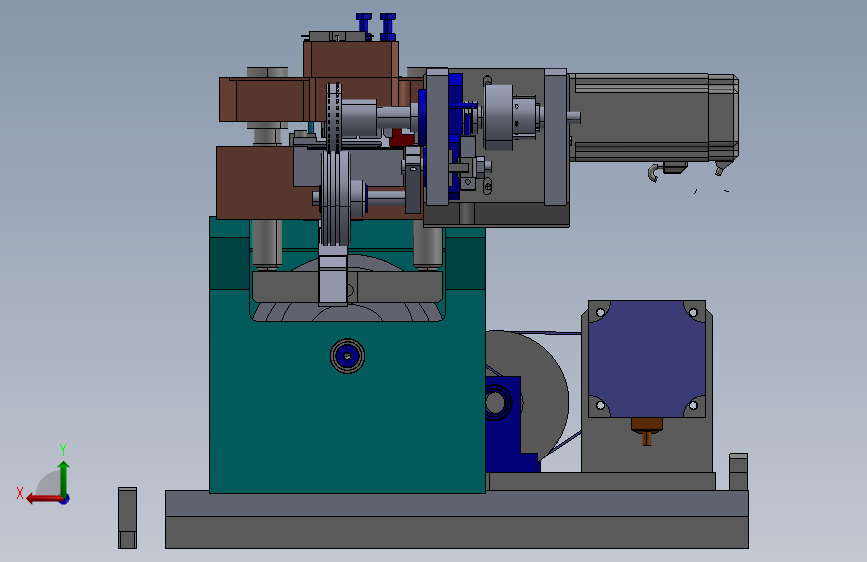
Task: Select the gray cylindrical coupling near servo motor
Action: tap(499, 117)
